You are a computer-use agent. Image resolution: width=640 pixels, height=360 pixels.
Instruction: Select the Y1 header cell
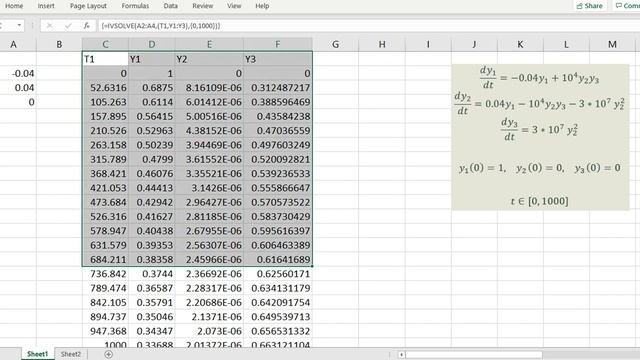coord(151,59)
